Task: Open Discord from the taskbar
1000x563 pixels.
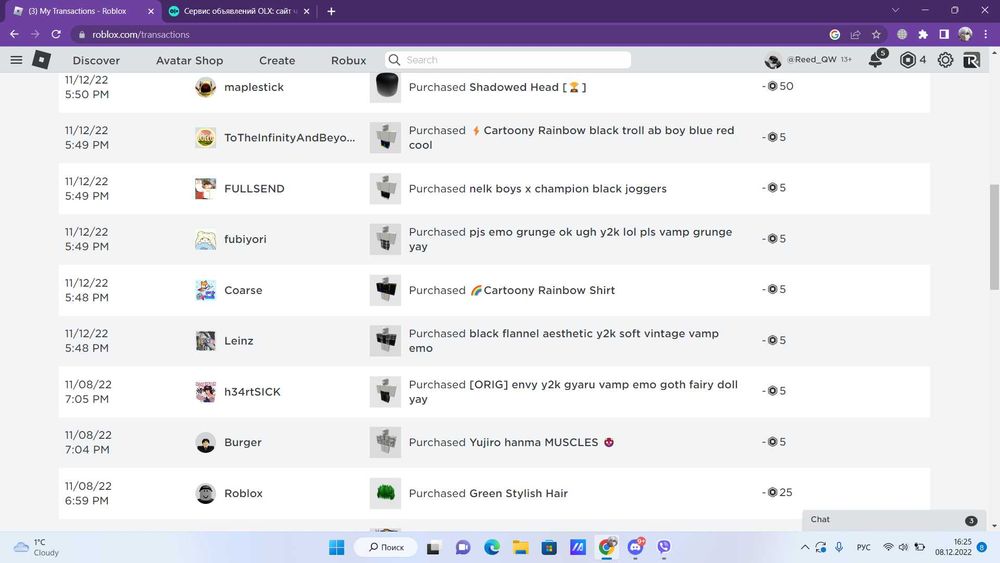Action: point(636,547)
